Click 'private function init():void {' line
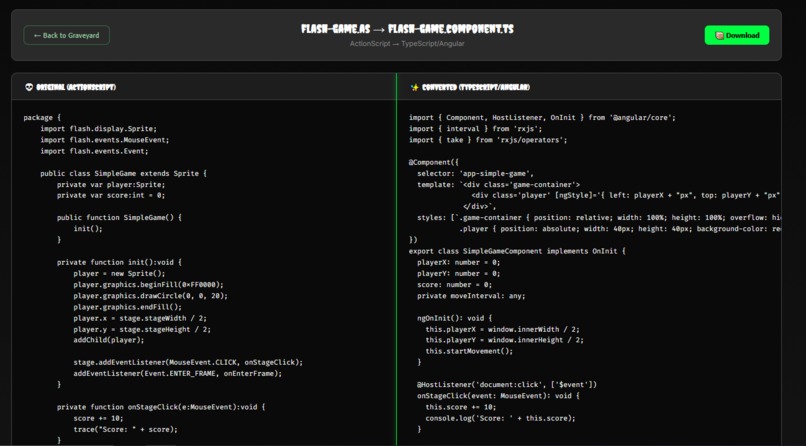This screenshot has width=806, height=446. (x=119, y=262)
